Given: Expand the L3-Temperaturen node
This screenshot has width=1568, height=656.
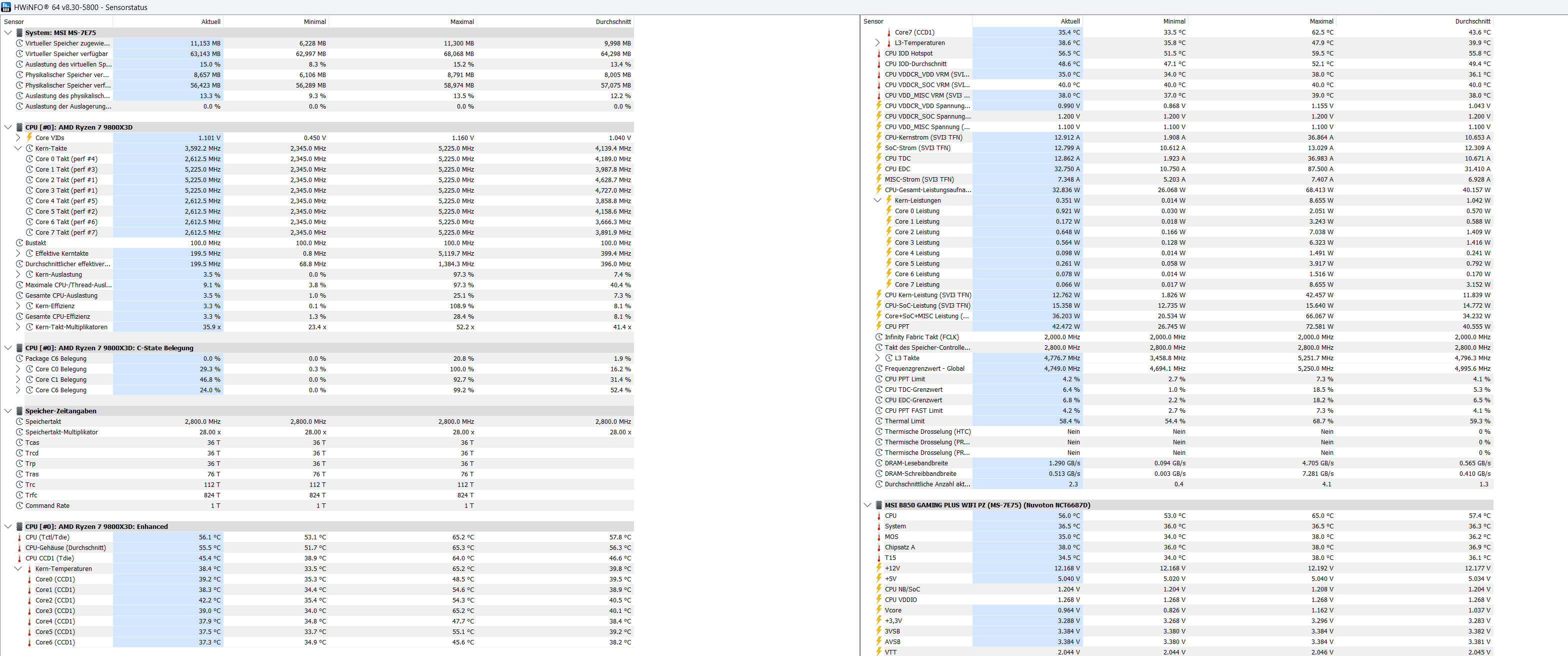Looking at the screenshot, I should [x=877, y=43].
